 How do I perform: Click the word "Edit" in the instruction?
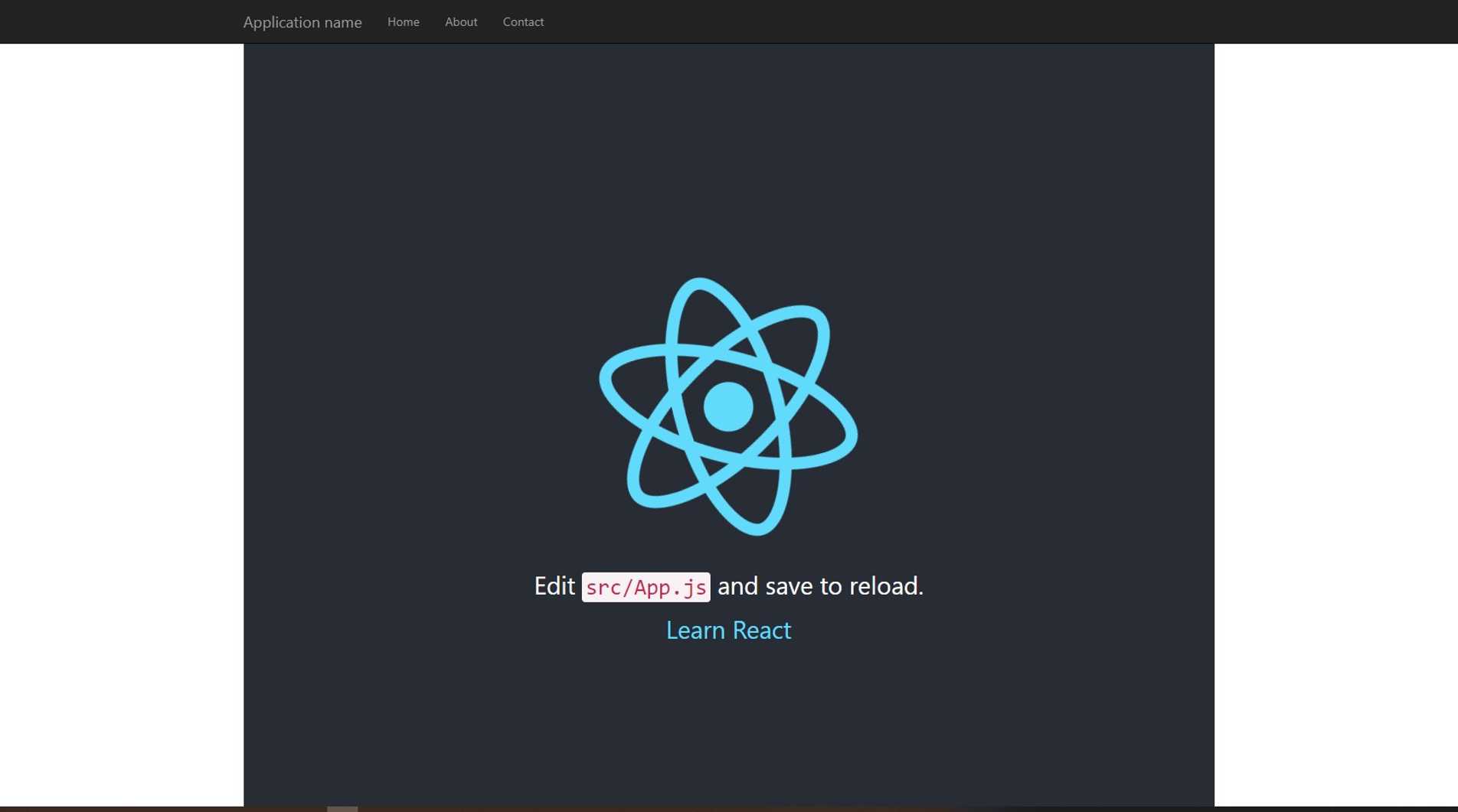pos(554,586)
